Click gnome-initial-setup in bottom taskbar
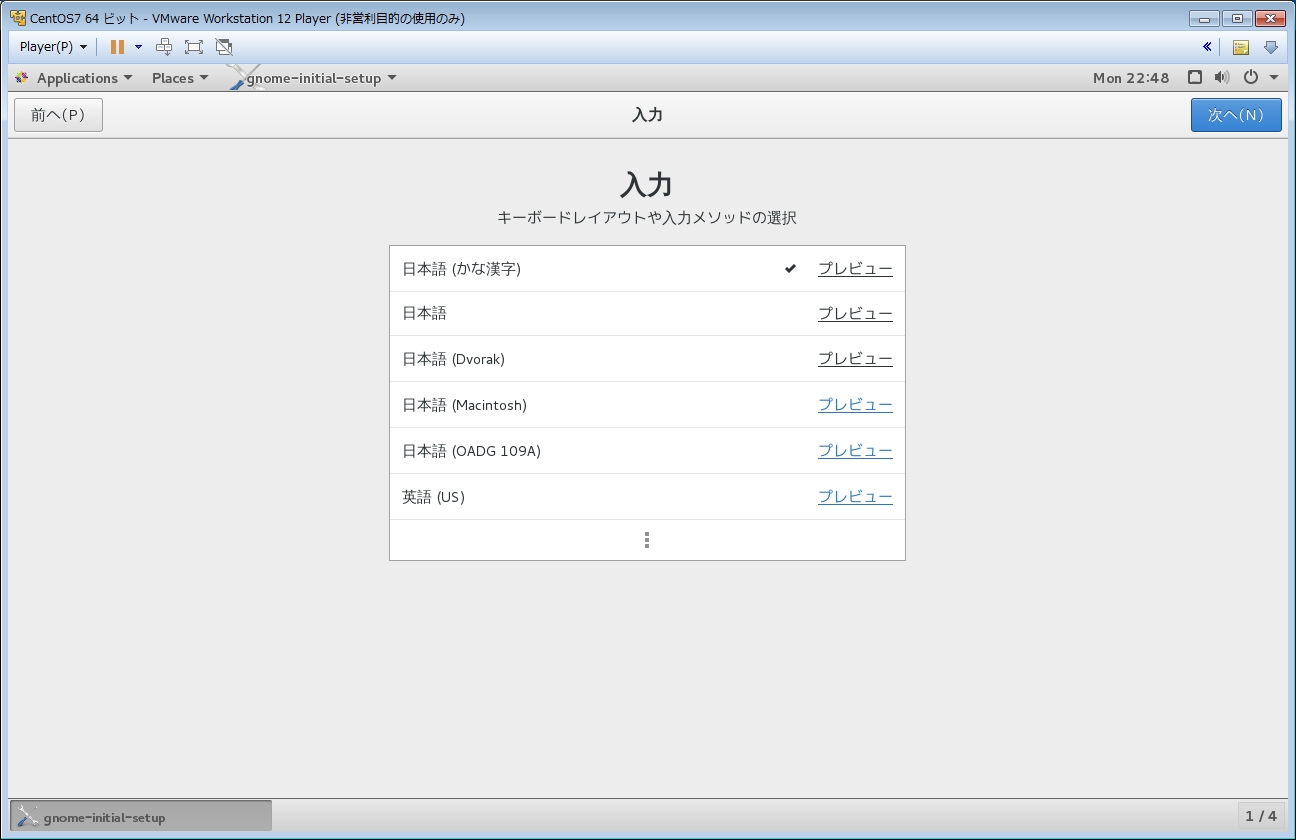 (141, 816)
